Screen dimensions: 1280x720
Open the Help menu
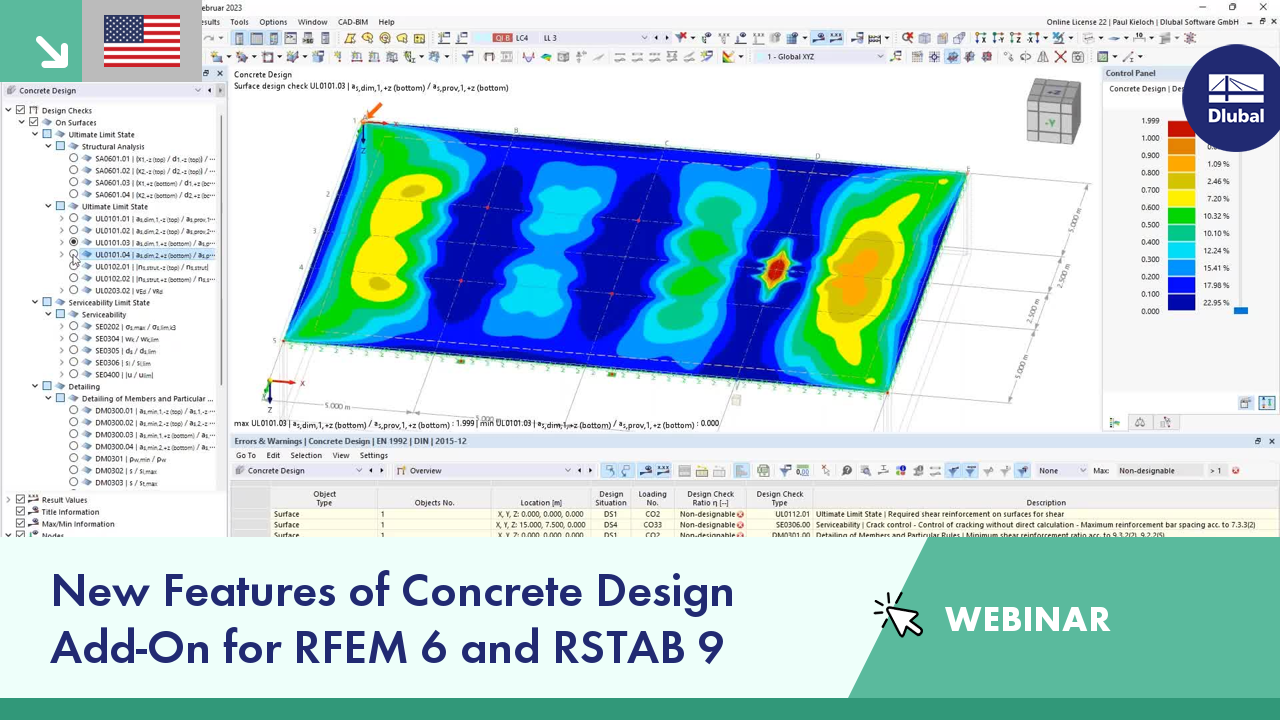[386, 22]
